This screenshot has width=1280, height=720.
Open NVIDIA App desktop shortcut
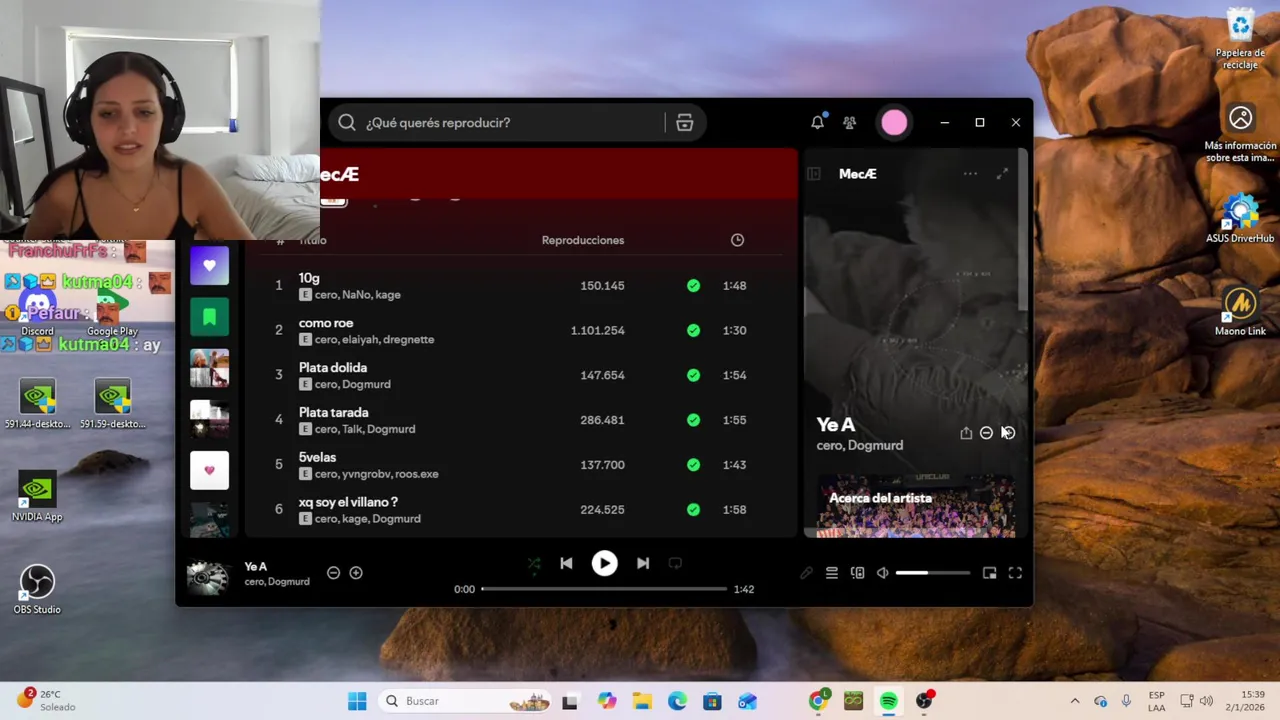click(37, 497)
